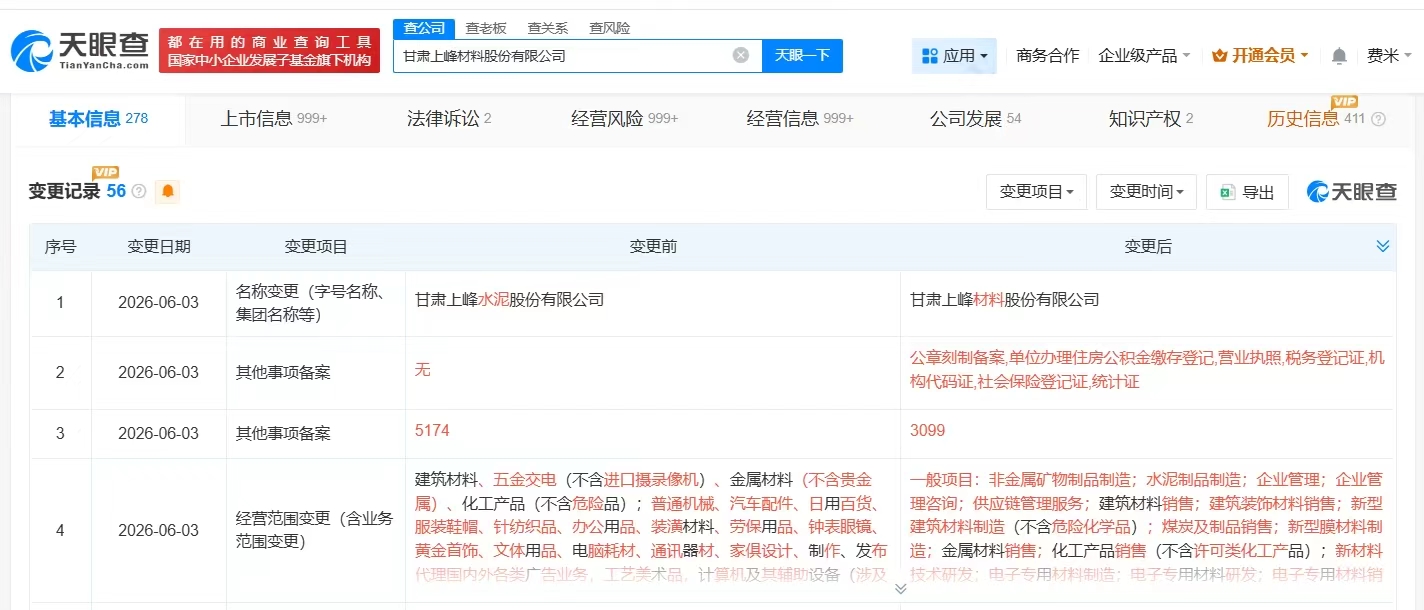Switch to the 经营信息 tab
This screenshot has width=1424, height=610.
click(800, 119)
